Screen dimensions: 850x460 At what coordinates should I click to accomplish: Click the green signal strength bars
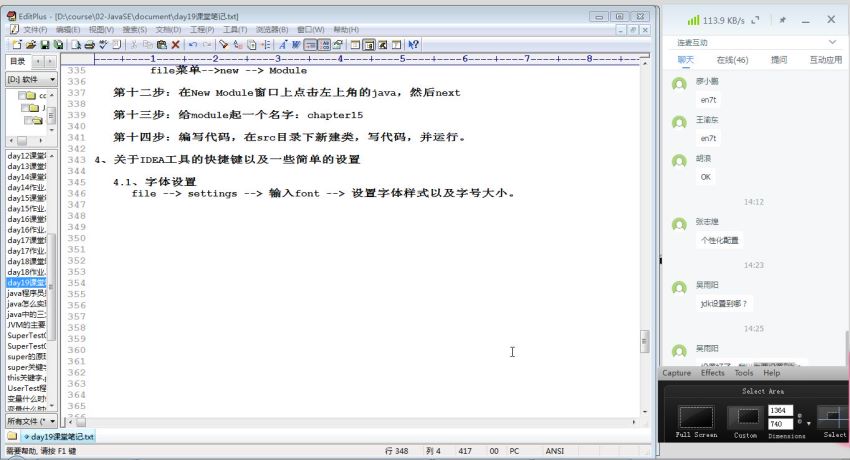tap(693, 20)
